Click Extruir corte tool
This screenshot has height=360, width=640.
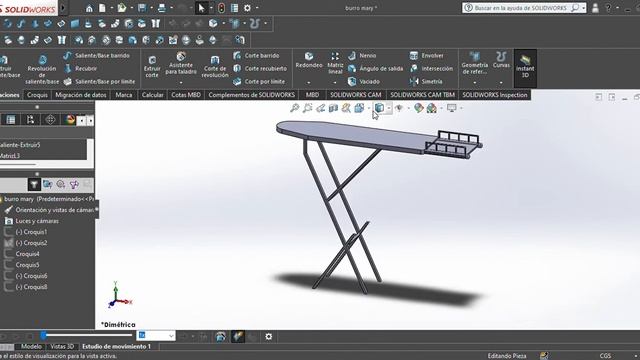coord(152,67)
